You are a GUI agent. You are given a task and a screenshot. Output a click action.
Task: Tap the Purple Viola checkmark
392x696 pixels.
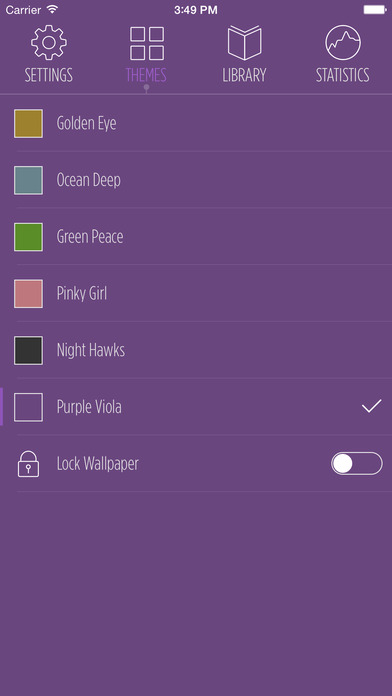click(x=372, y=407)
